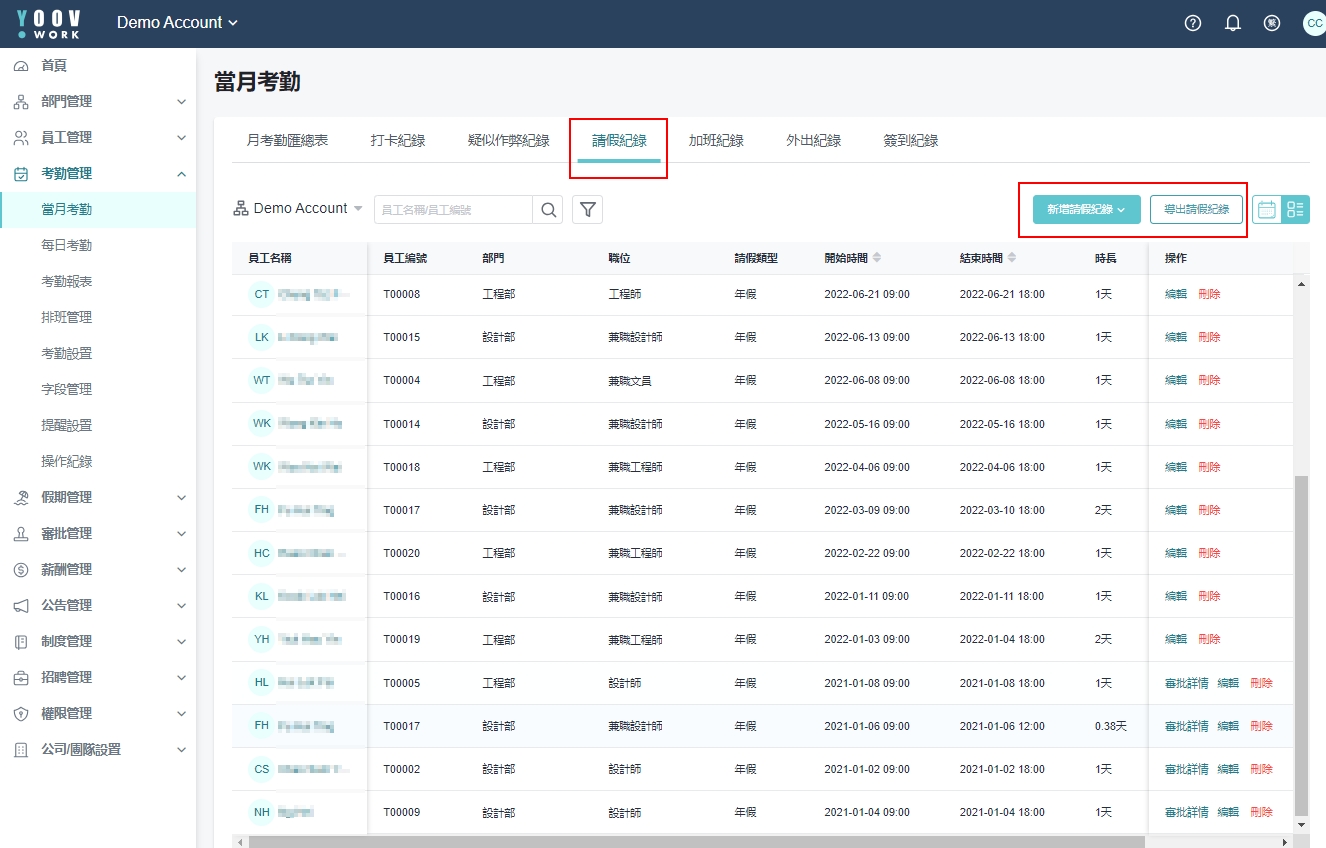Switch to the 加班紀錄 tab
Screen dimensions: 1326x848
716,141
